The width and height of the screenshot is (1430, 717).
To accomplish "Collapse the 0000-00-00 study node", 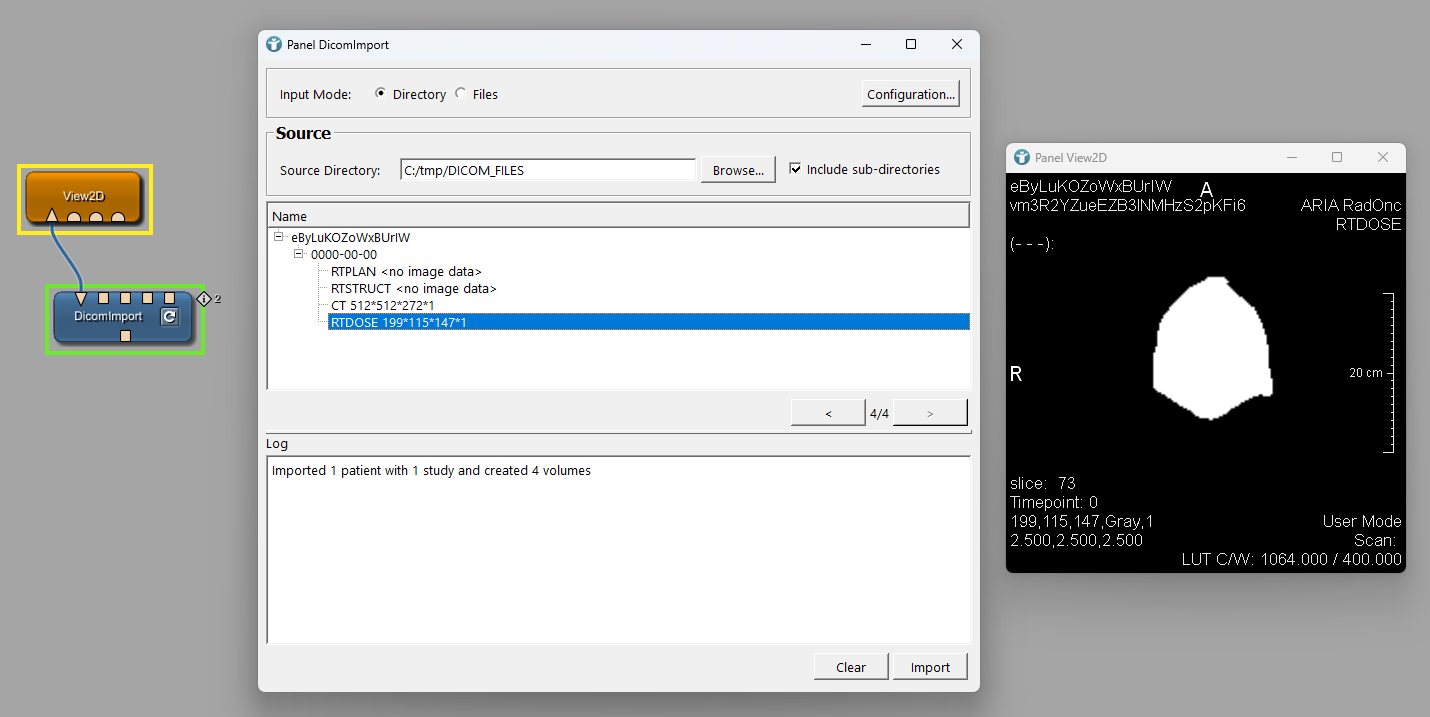I will pos(299,255).
